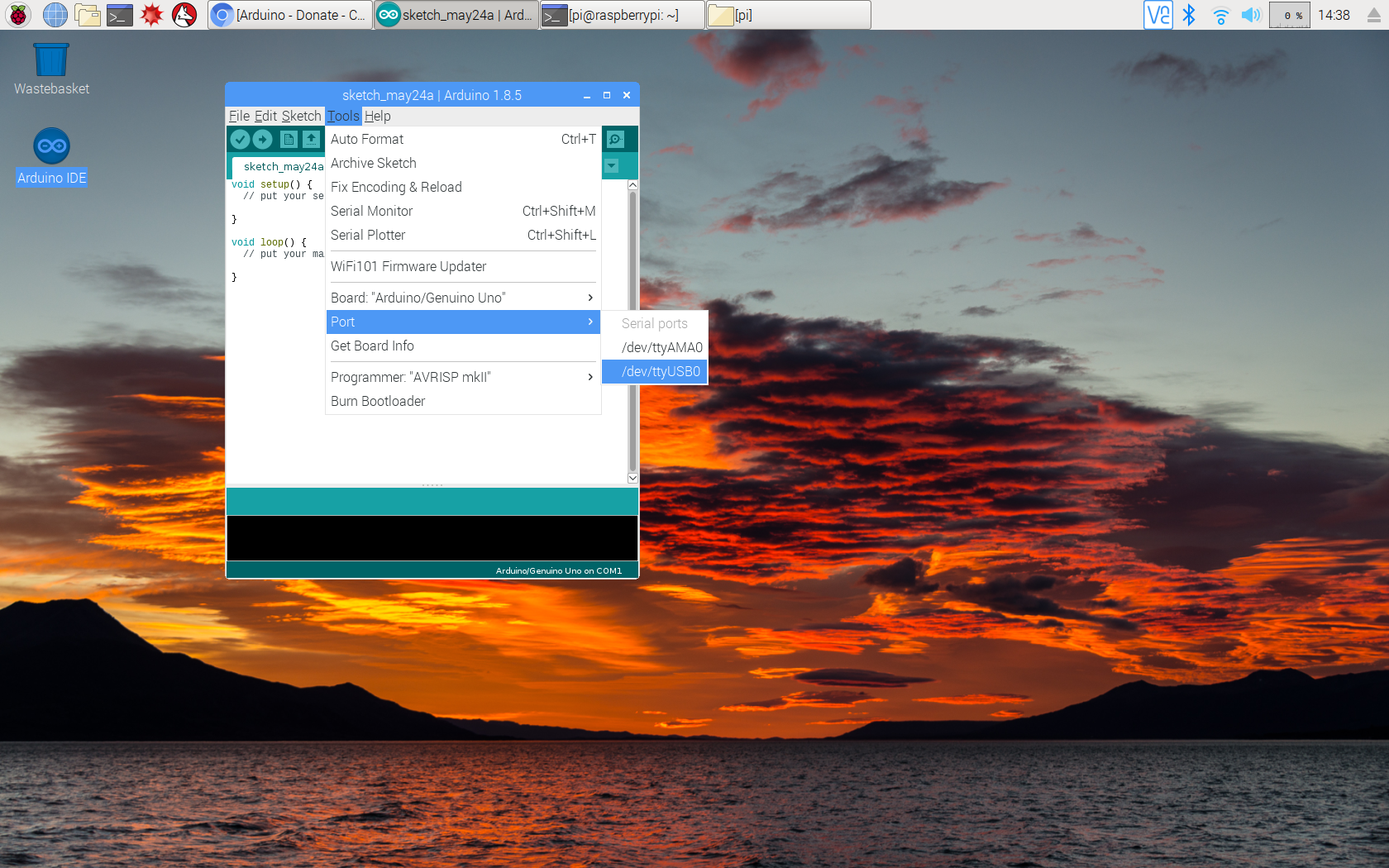
Task: Select /dev/ttyAMA0 serial port
Action: pos(655,347)
